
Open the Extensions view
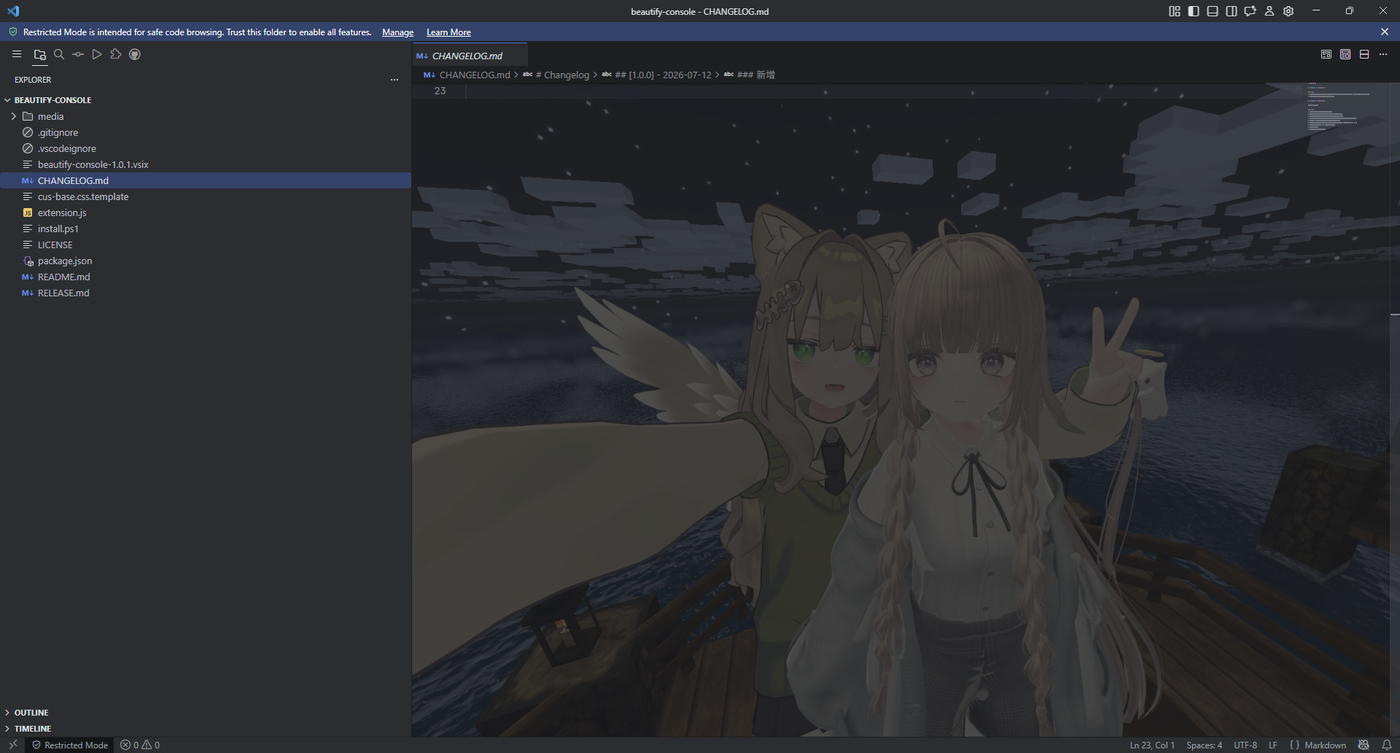116,54
